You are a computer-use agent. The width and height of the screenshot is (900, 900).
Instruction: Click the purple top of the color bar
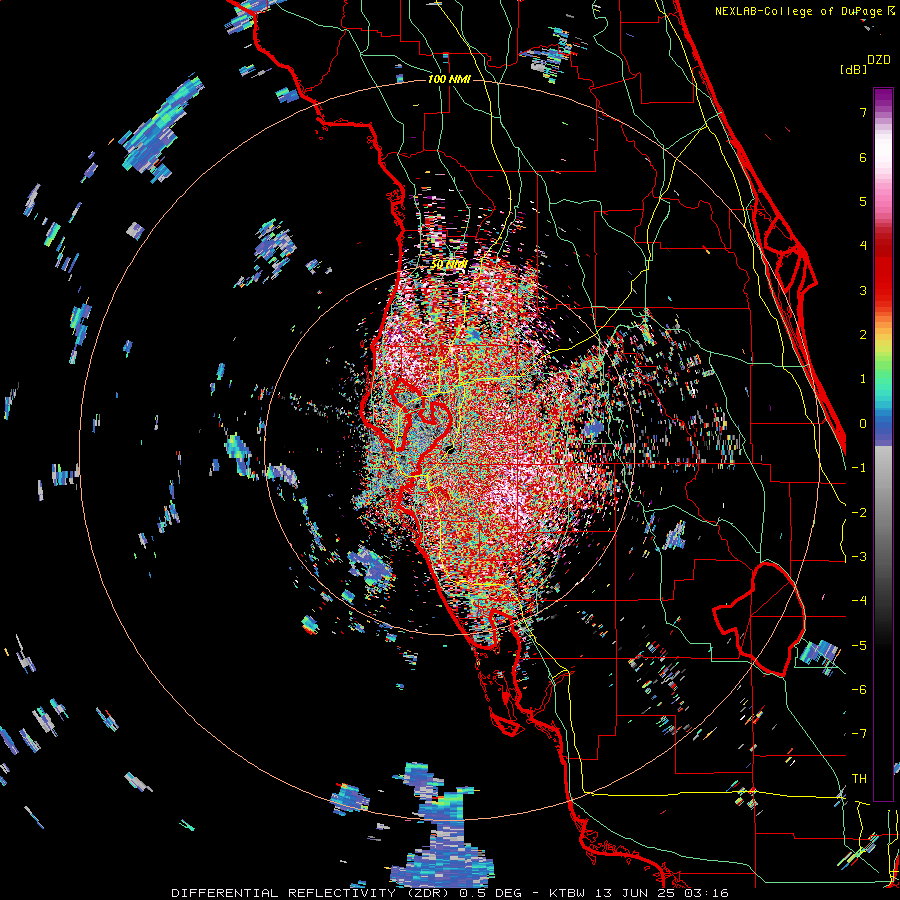(883, 98)
